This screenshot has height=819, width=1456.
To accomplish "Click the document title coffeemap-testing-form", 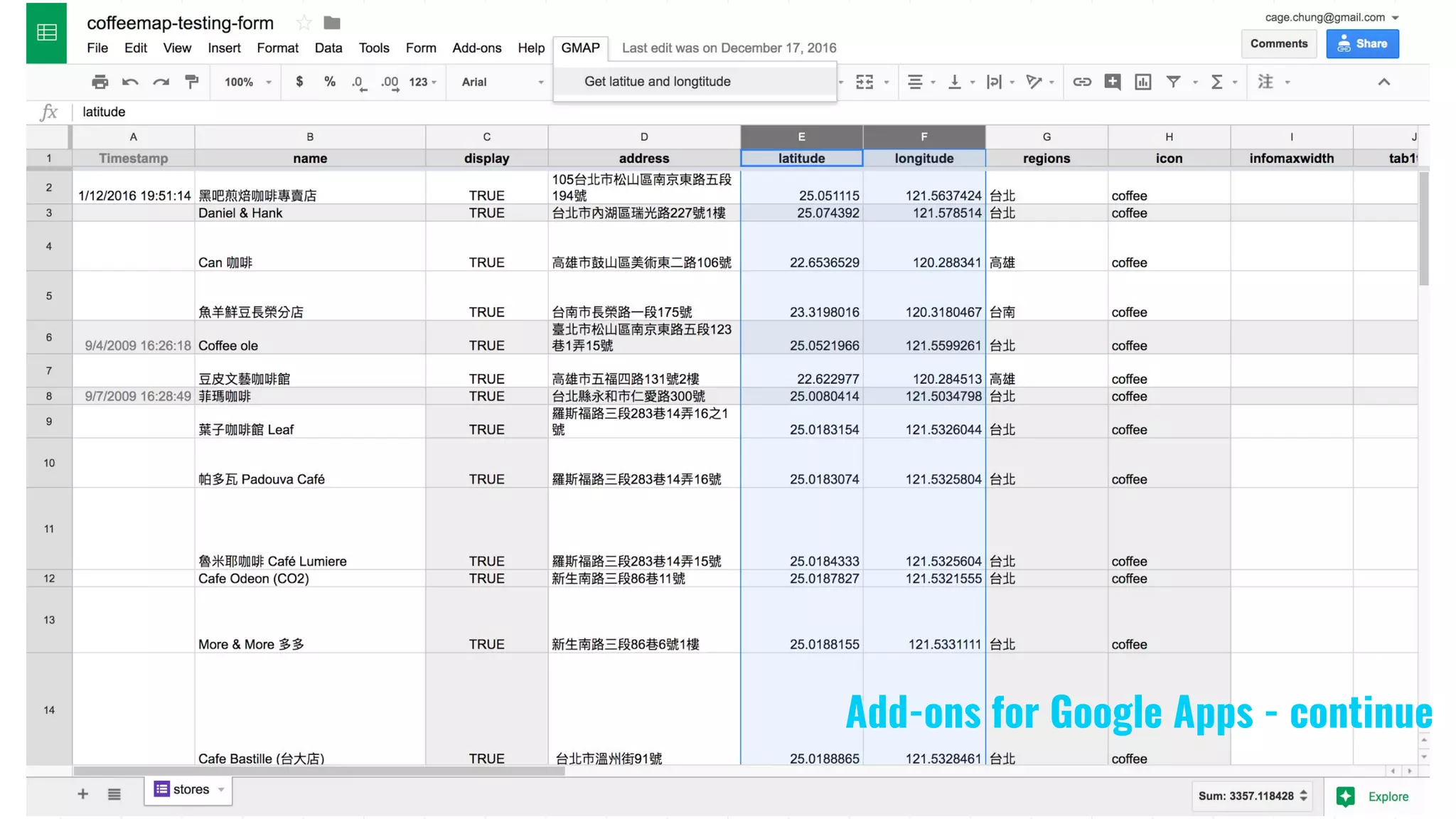I will [180, 23].
